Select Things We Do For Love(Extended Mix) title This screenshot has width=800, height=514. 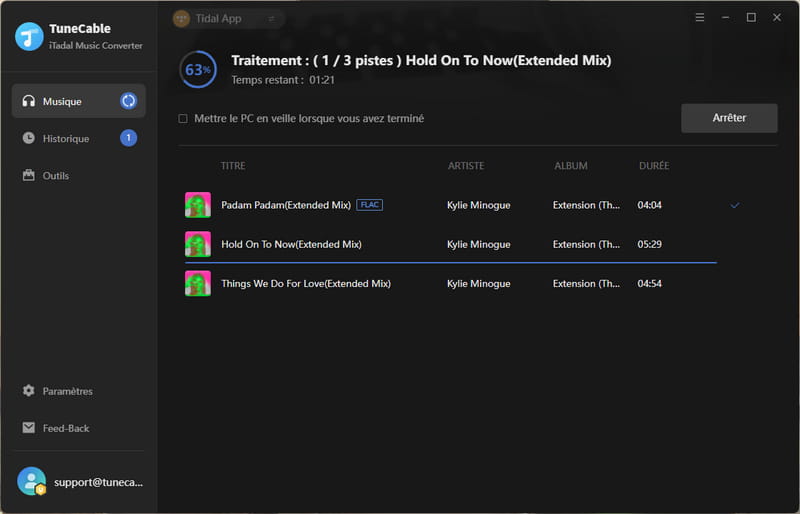(306, 284)
